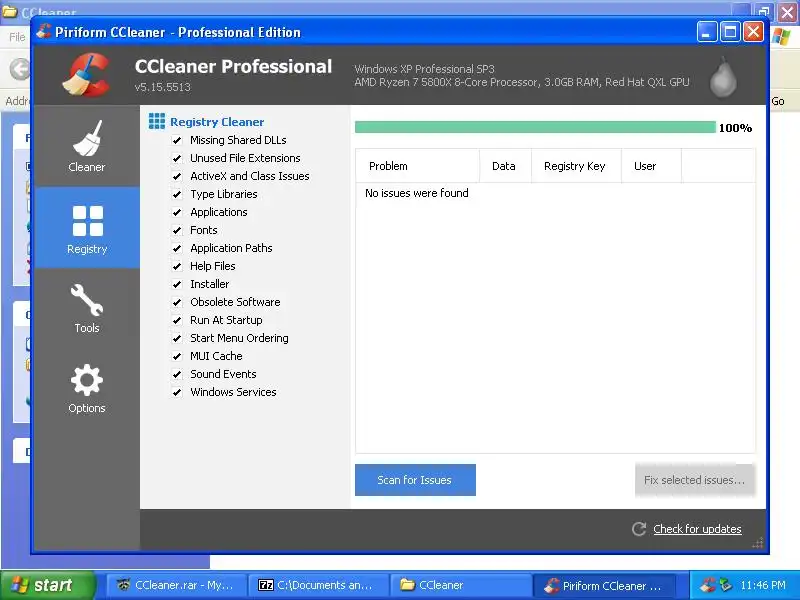Click the v5.15.5513 version text
This screenshot has height=600, width=800.
pyautogui.click(x=162, y=87)
